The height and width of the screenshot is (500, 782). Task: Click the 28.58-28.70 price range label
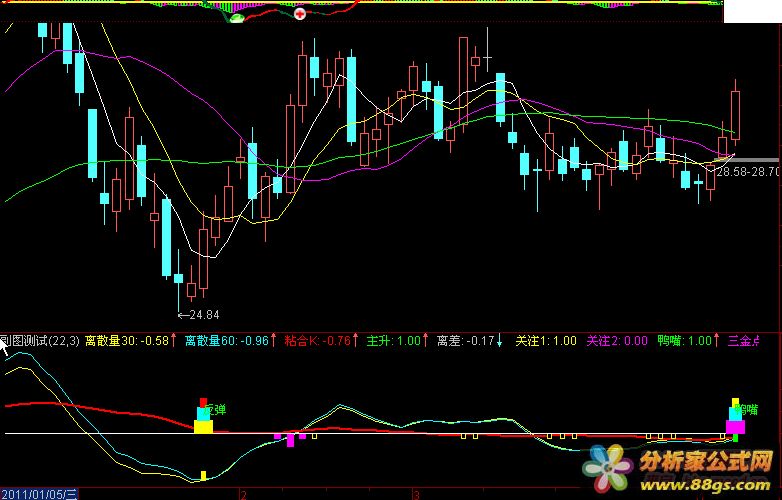point(748,172)
